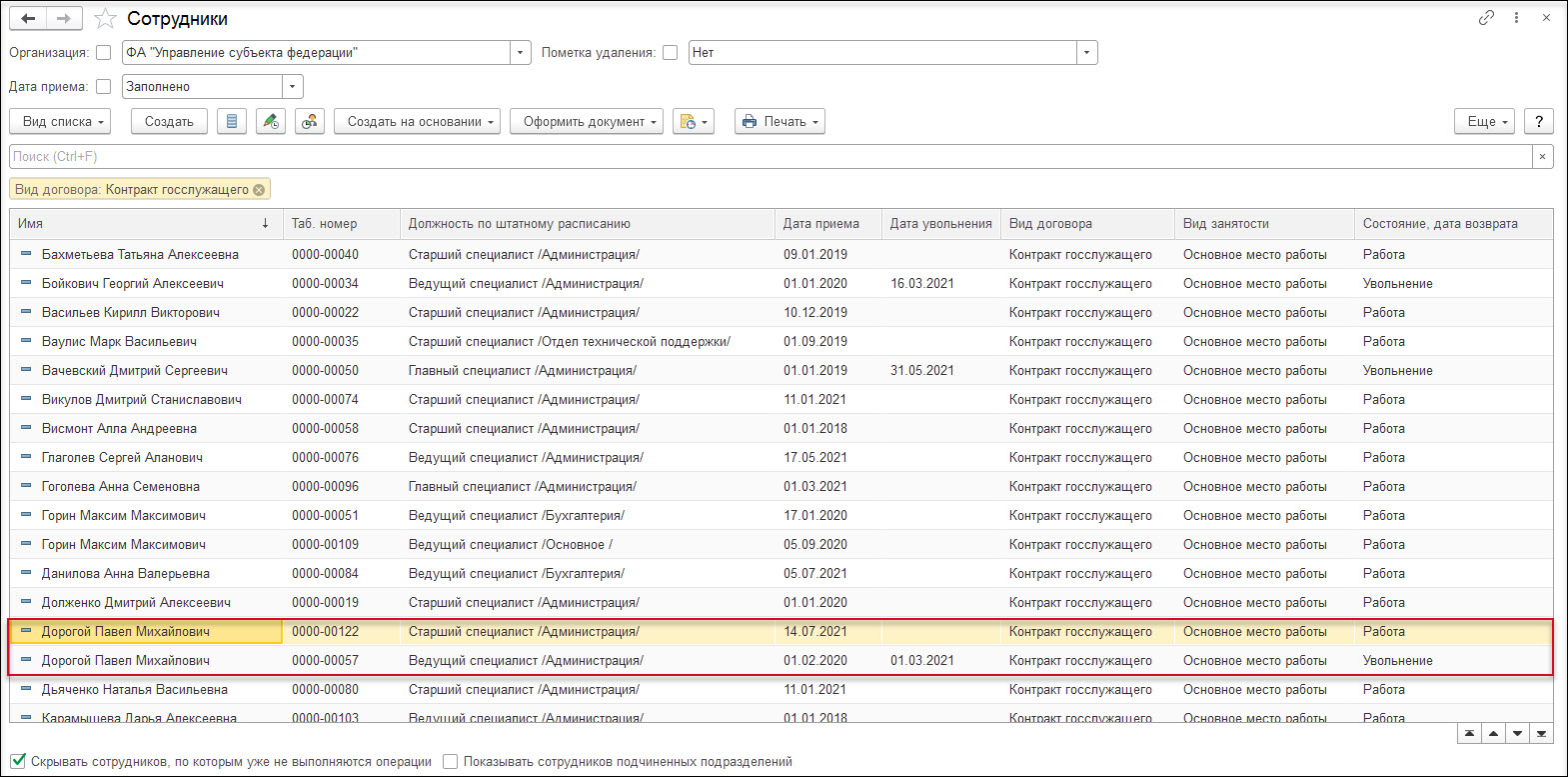This screenshot has height=777, width=1568.
Task: Click the Пометка удаления field showing Нет
Action: pos(882,53)
